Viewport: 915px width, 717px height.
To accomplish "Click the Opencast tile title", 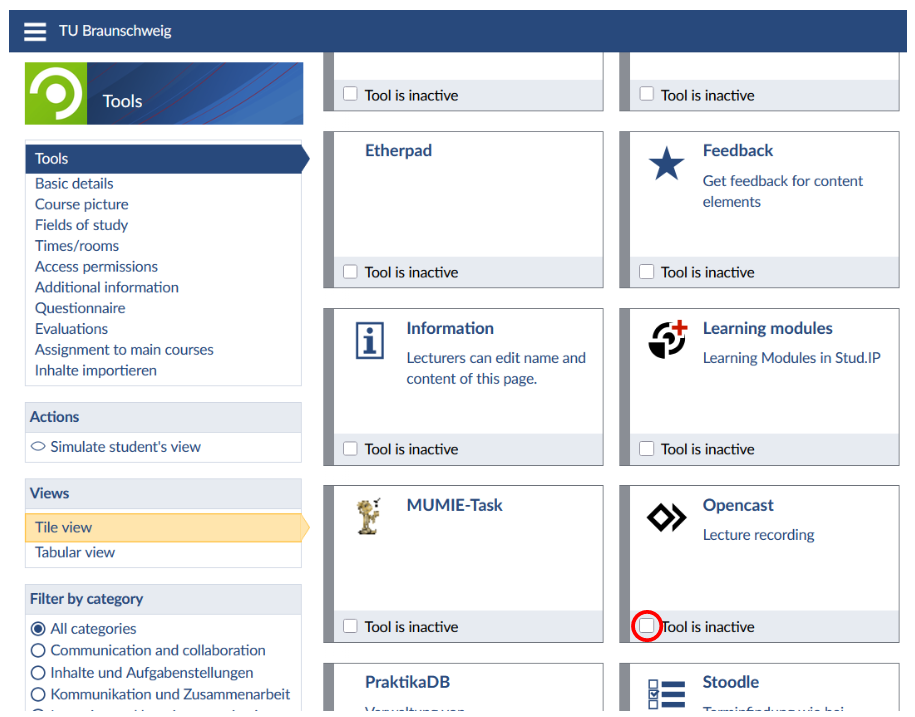I will 738,505.
